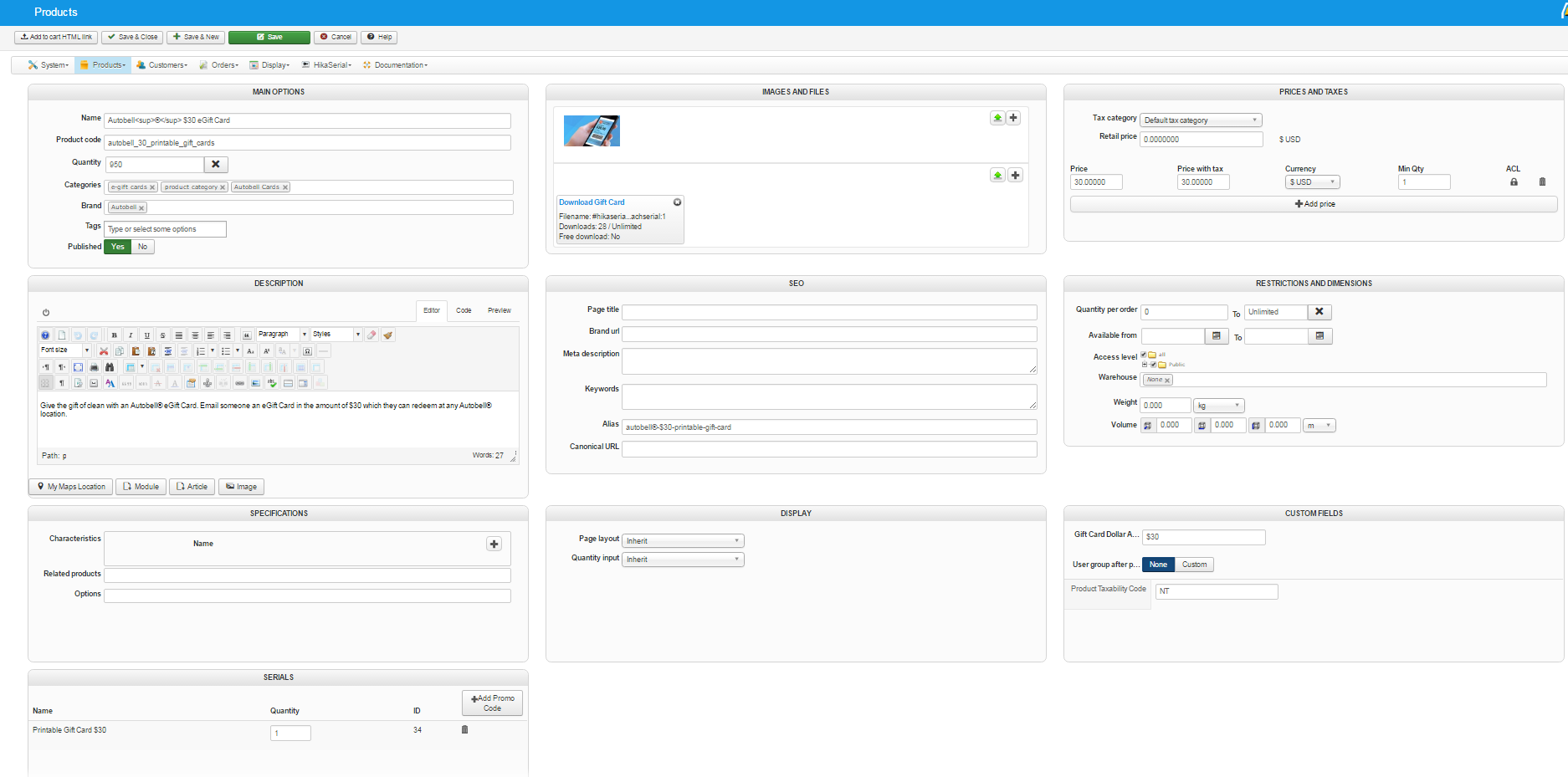Screen dimensions: 1568x777
Task: Open the Paragraph format dropdown in the editor
Action: pyautogui.click(x=282, y=335)
